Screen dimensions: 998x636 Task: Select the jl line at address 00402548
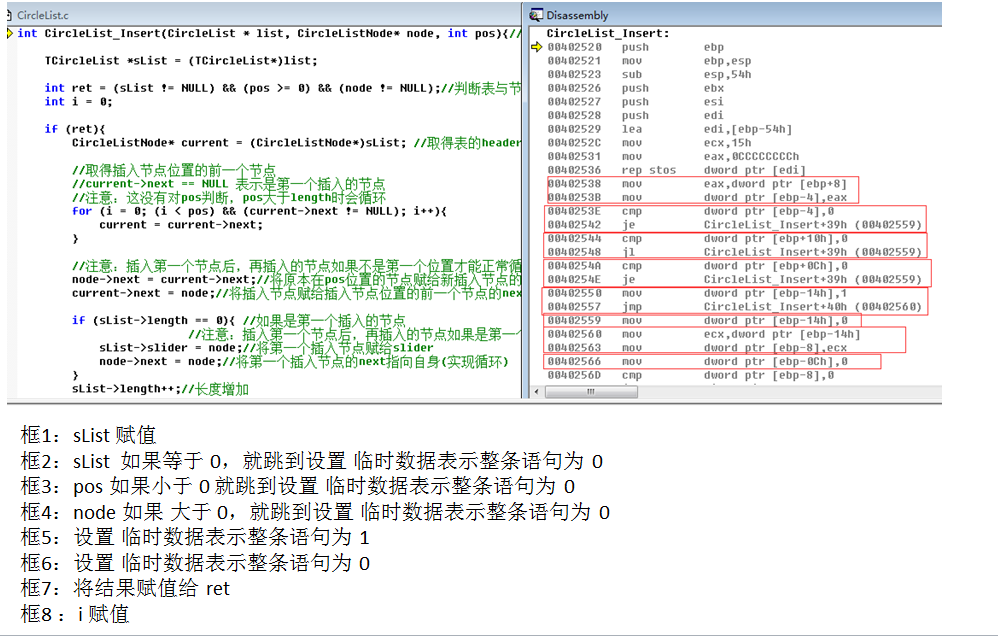tap(734, 252)
